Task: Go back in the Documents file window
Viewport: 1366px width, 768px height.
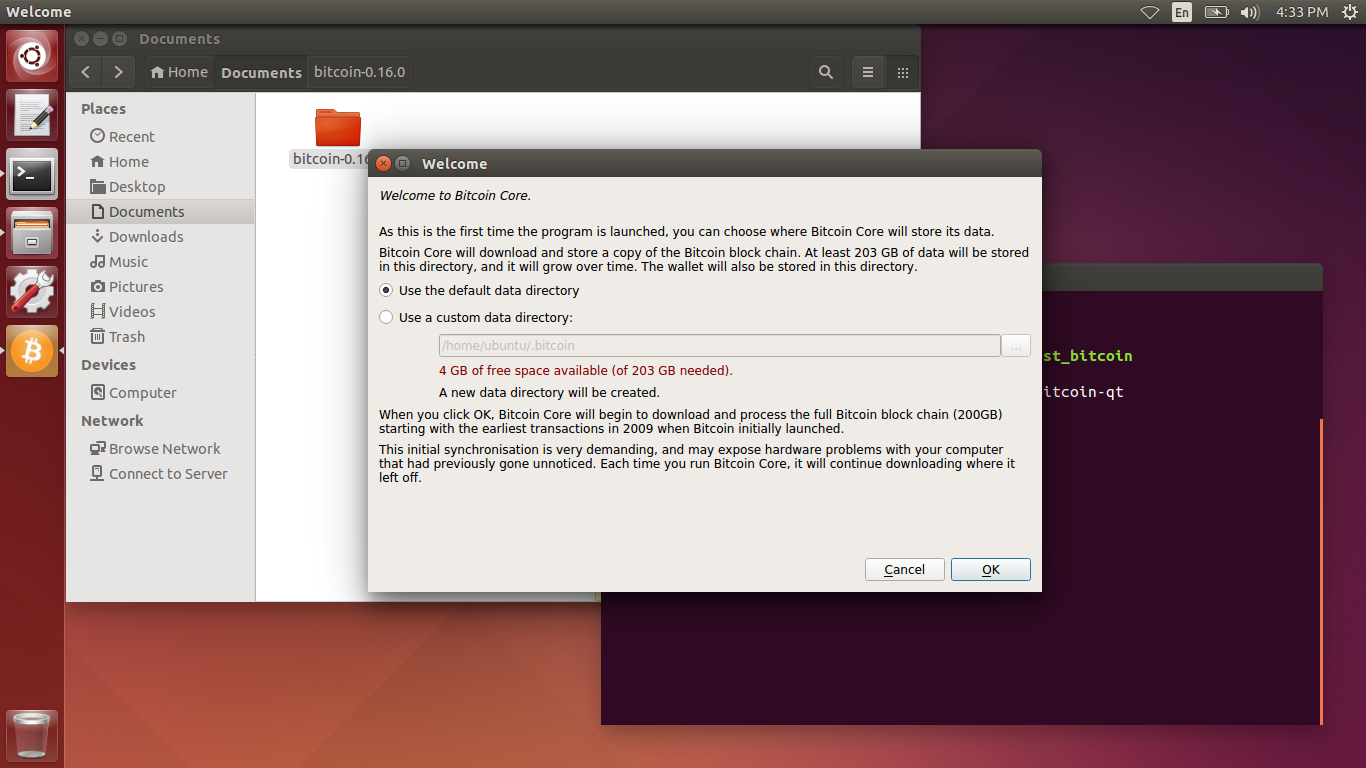Action: (x=86, y=72)
